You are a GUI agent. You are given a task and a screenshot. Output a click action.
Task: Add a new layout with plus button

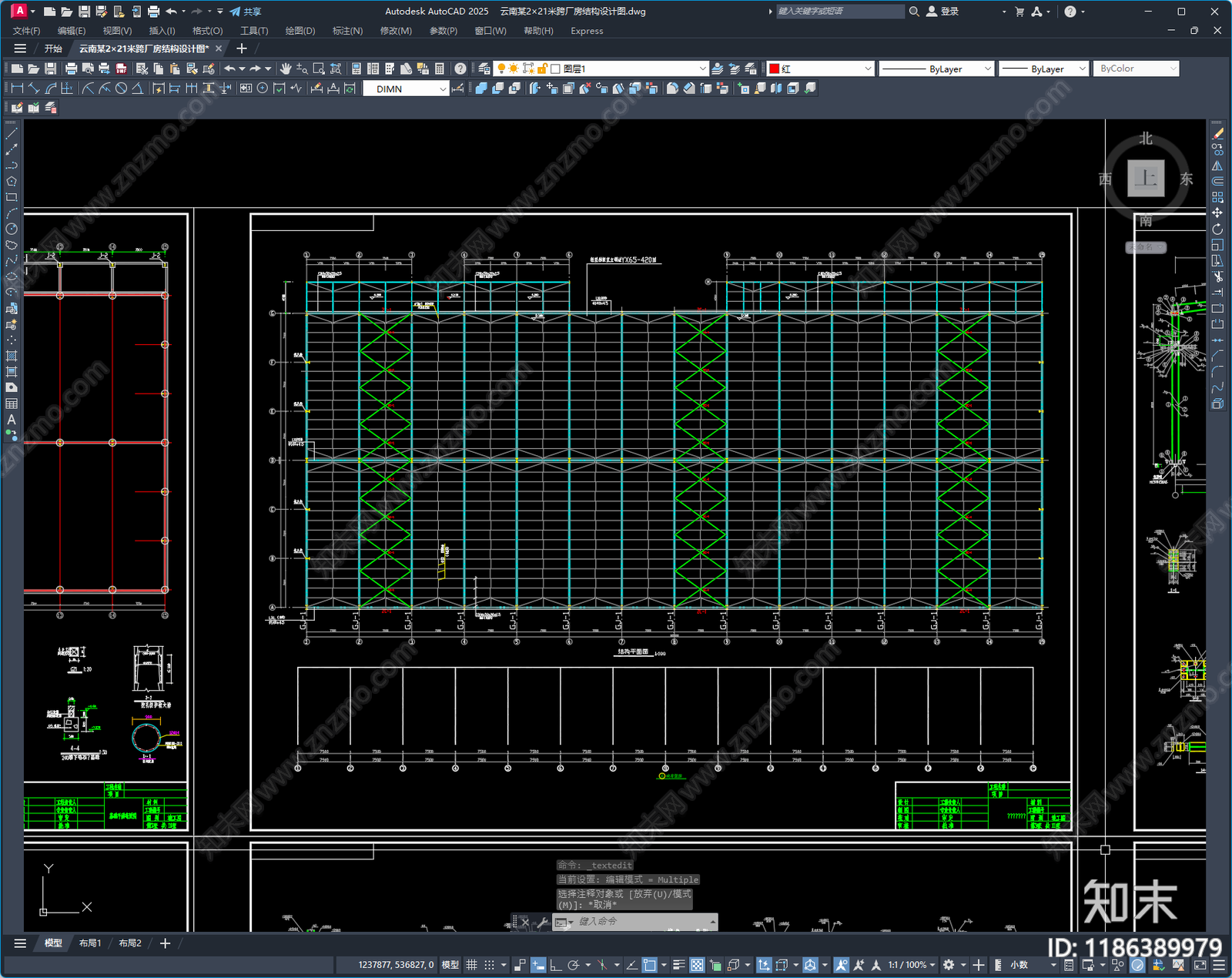pos(165,943)
